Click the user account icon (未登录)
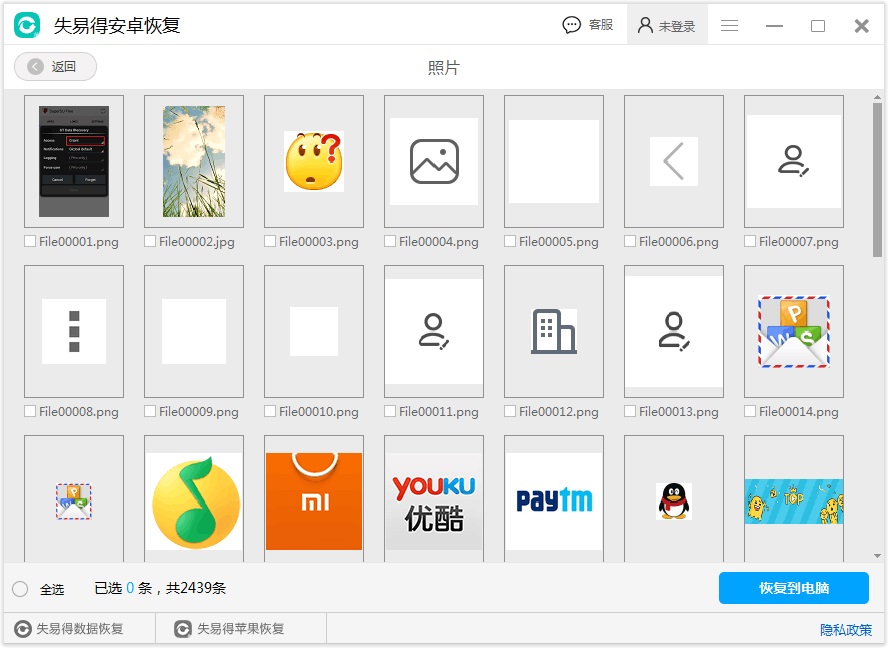This screenshot has width=888, height=648. [x=645, y=25]
